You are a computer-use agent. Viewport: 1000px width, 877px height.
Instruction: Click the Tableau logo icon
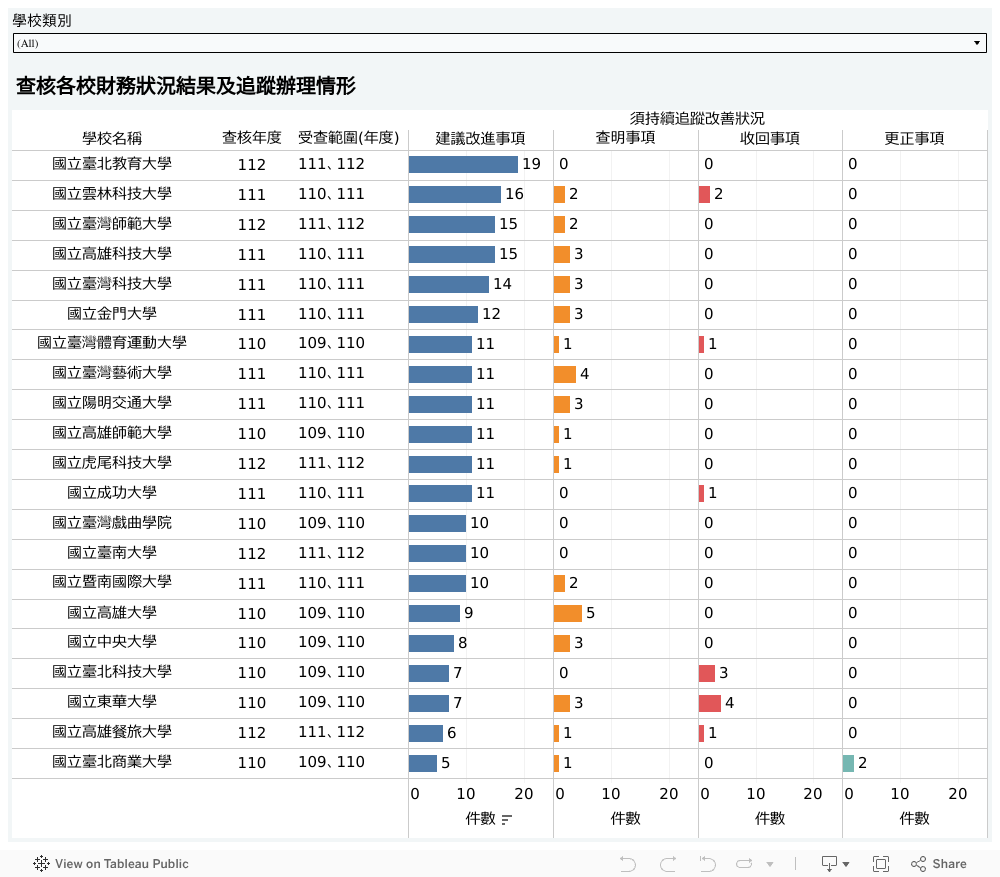(41, 864)
